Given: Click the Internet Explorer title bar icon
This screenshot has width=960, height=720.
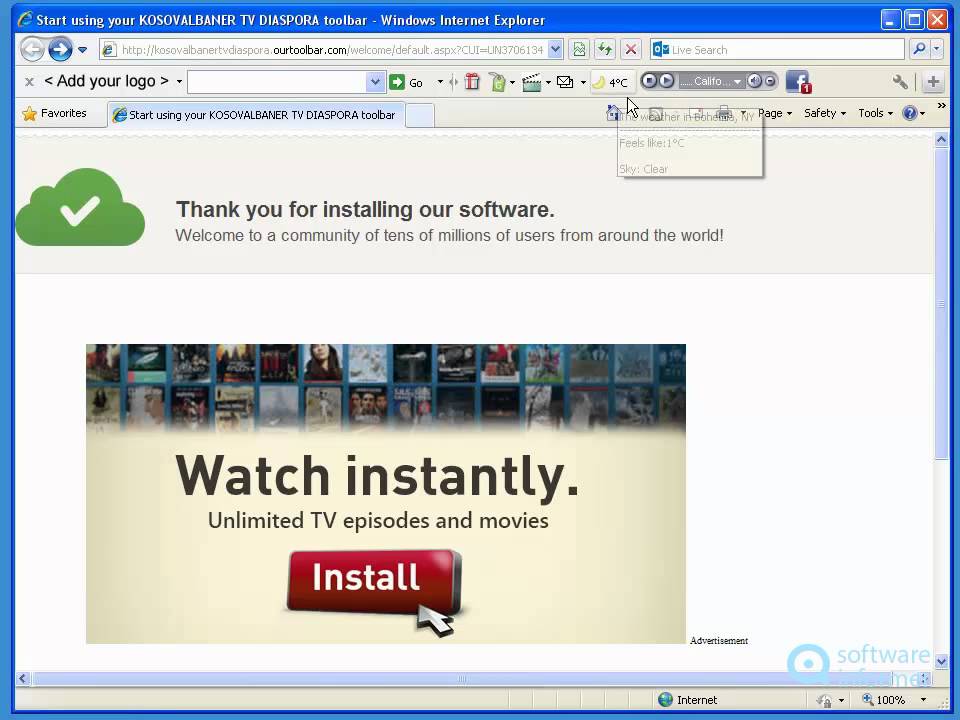Looking at the screenshot, I should click(x=25, y=20).
